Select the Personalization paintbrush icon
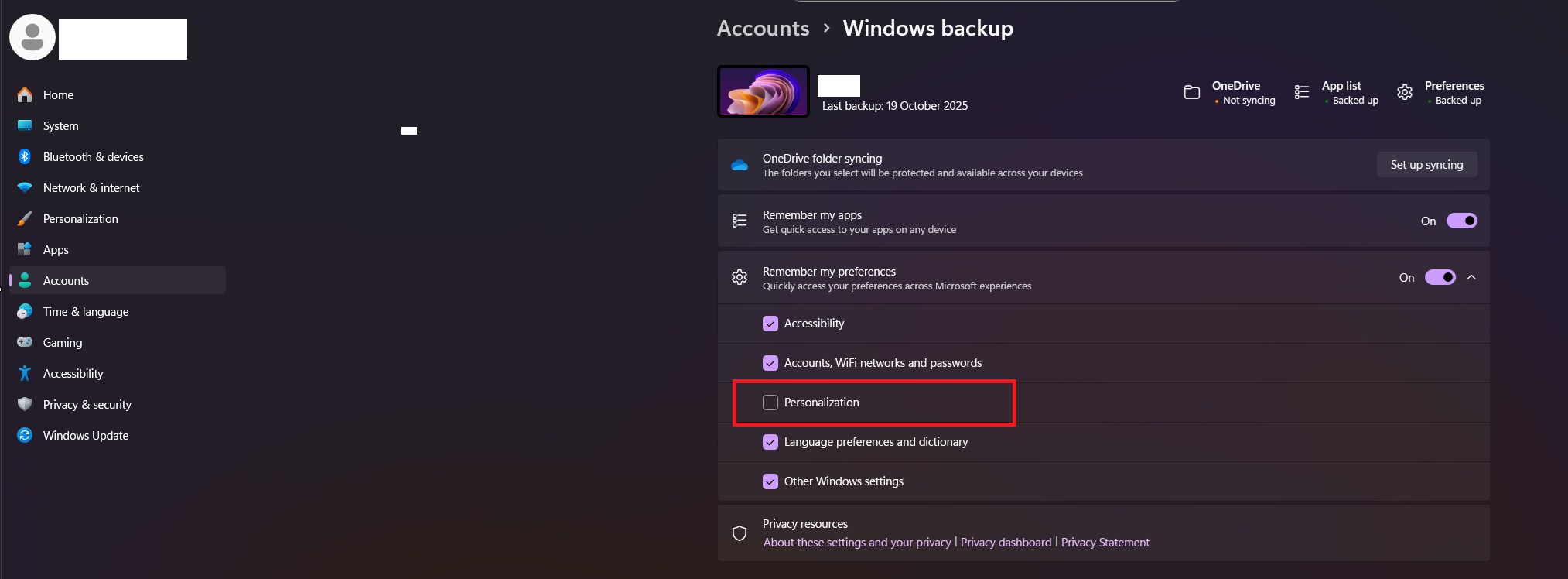The image size is (1568, 579). (x=25, y=218)
